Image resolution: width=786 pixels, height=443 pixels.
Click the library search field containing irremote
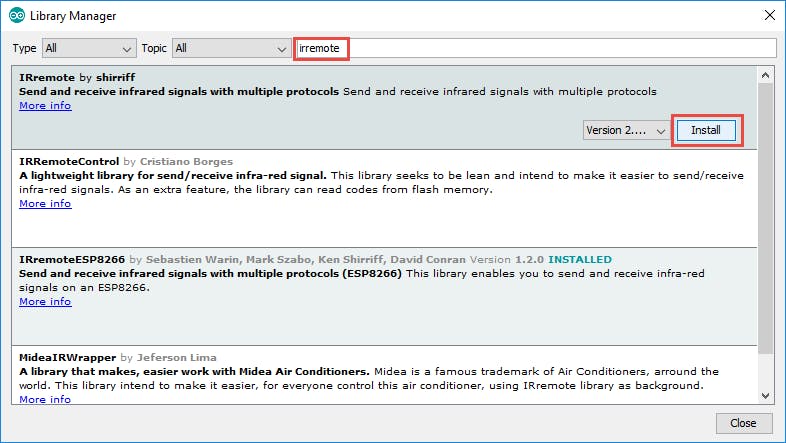(x=535, y=48)
